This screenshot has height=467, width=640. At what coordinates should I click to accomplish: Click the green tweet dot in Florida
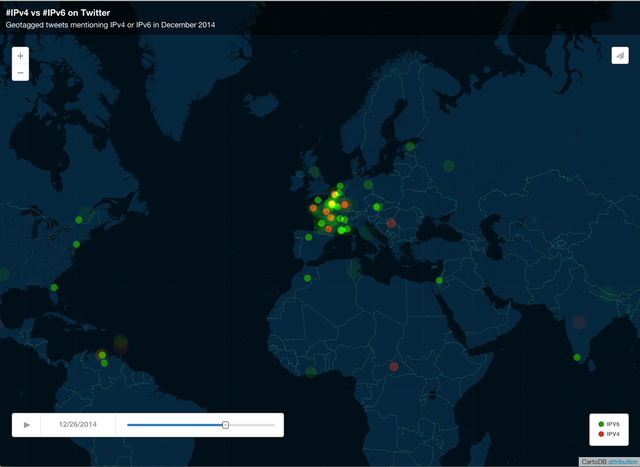coord(54,287)
